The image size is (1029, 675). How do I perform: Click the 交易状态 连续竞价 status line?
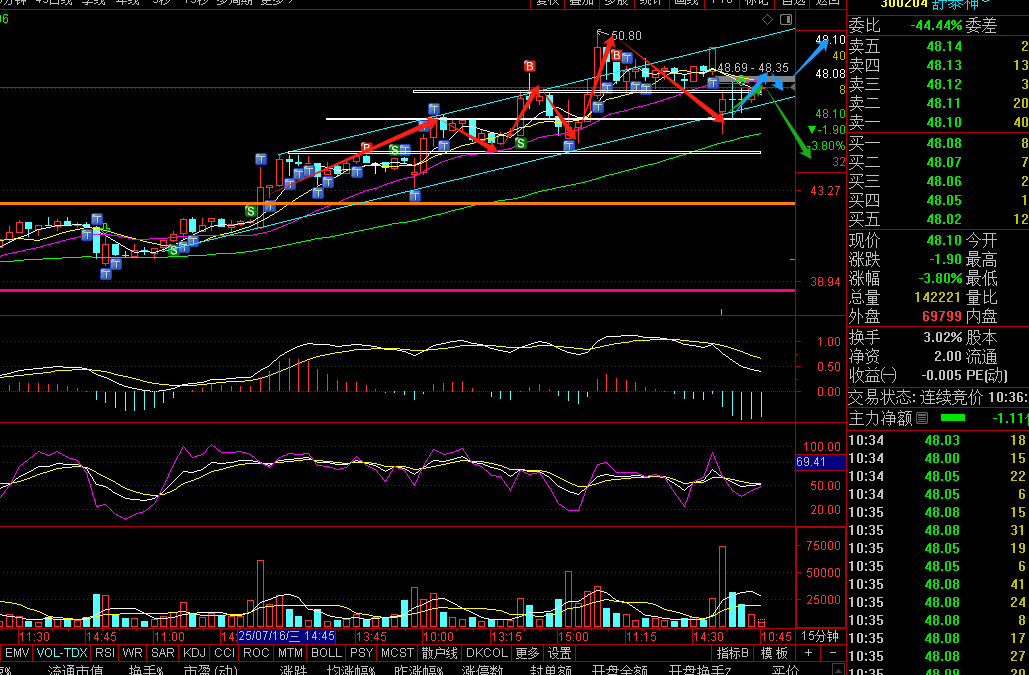click(938, 398)
